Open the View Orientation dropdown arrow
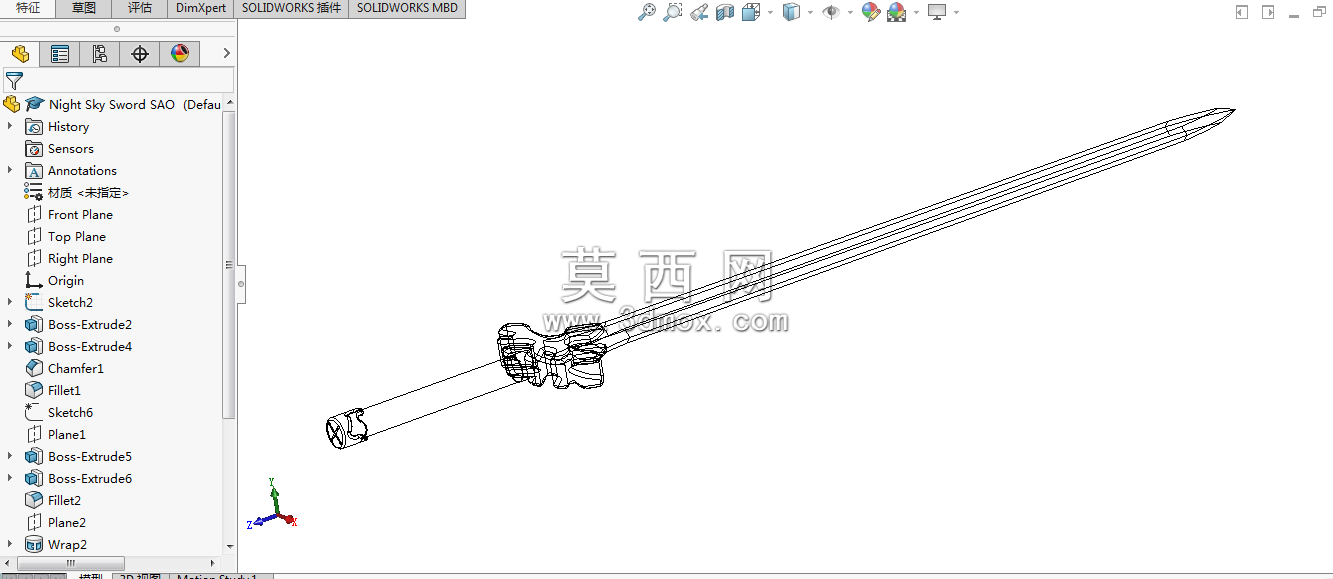 pyautogui.click(x=770, y=13)
